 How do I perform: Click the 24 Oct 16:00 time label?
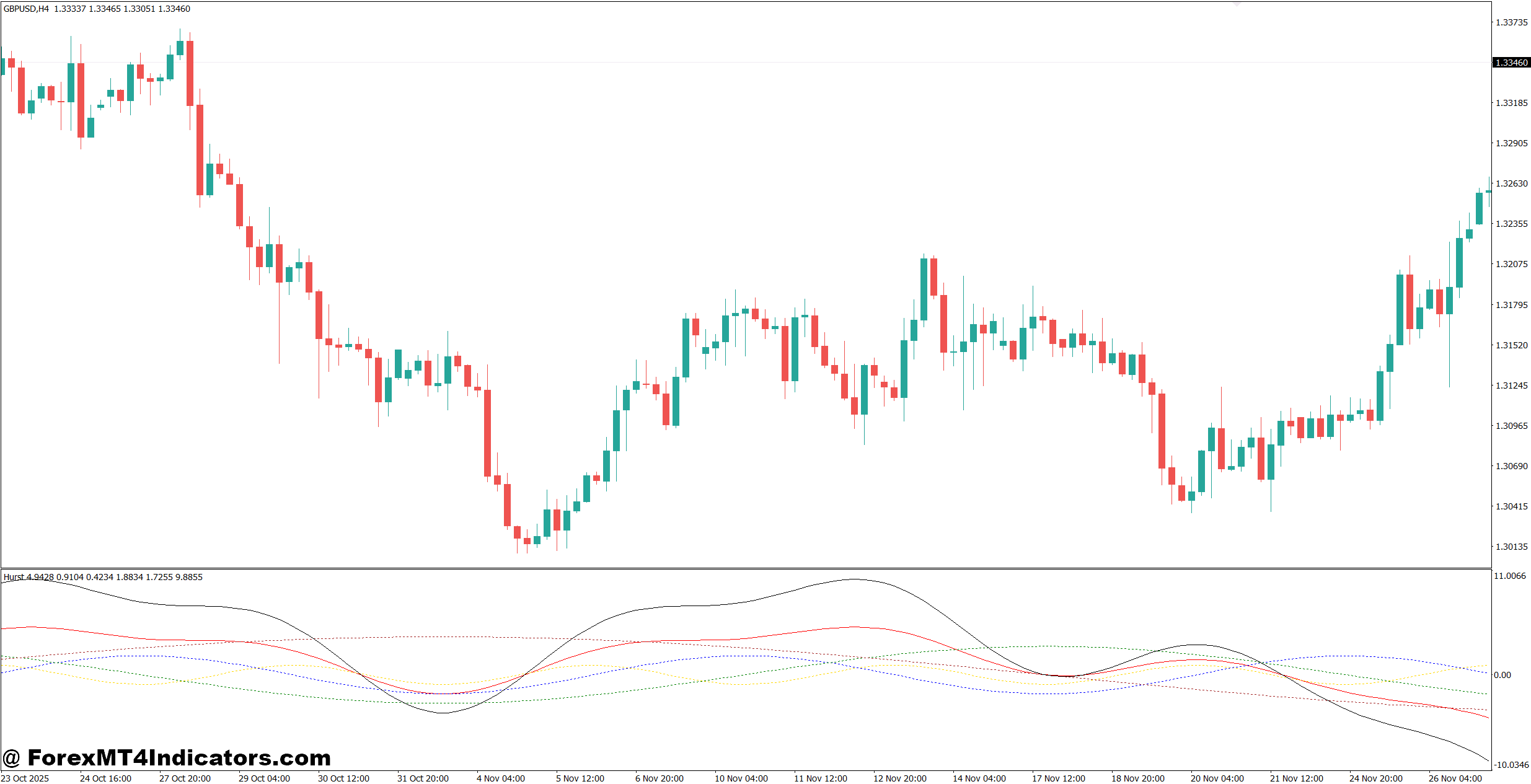pyautogui.click(x=105, y=778)
